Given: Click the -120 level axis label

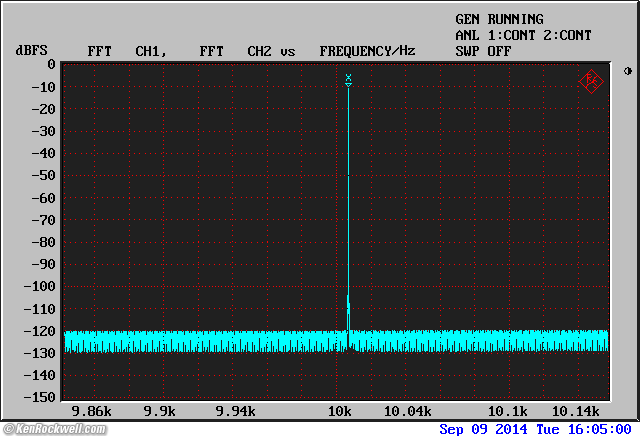Looking at the screenshot, I should [x=40, y=330].
